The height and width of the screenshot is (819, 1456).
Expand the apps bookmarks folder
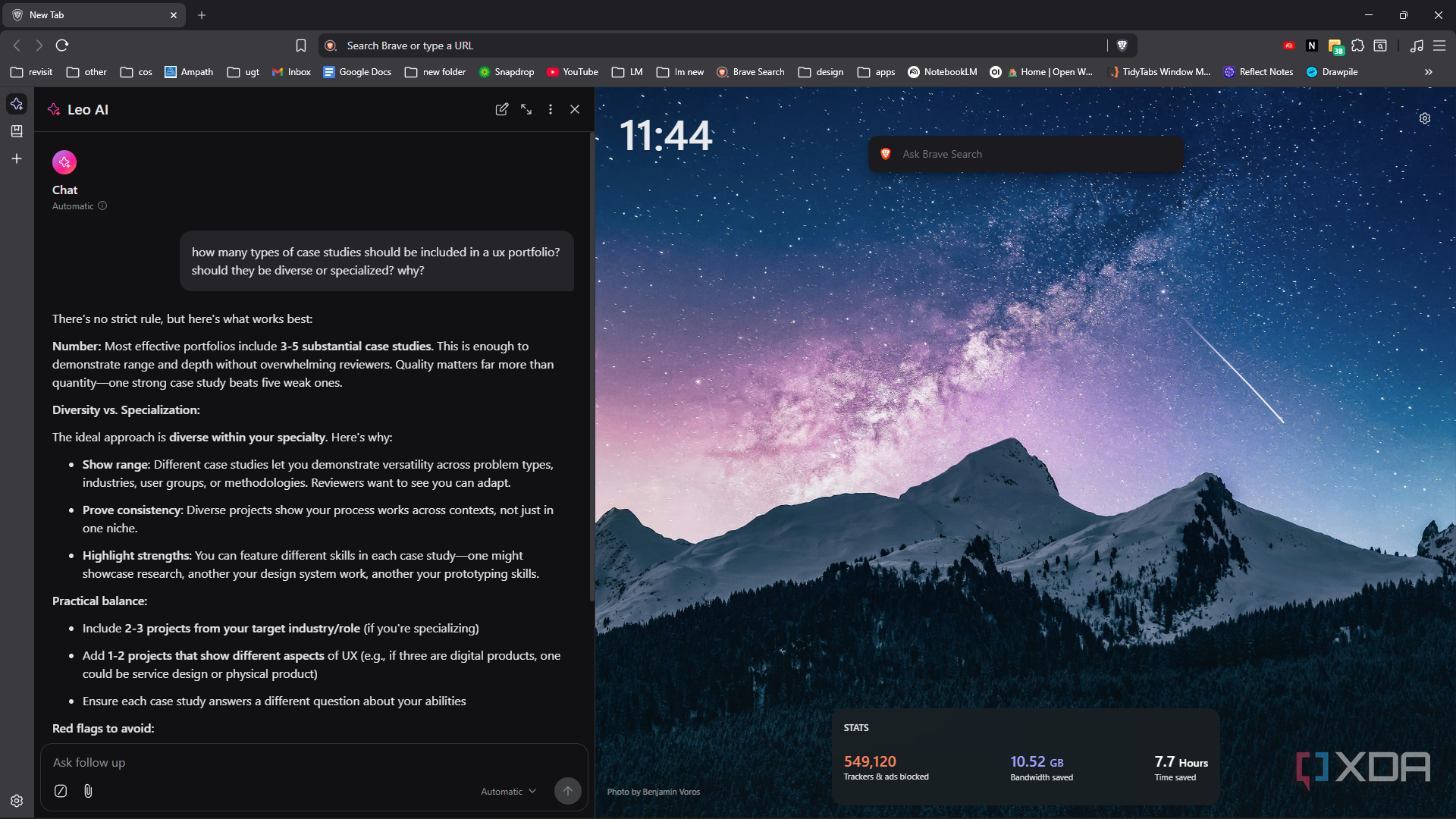(x=876, y=72)
